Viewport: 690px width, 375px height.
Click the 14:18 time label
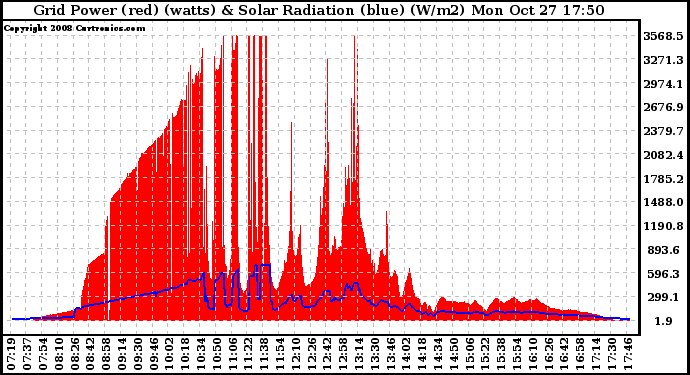[422, 354]
